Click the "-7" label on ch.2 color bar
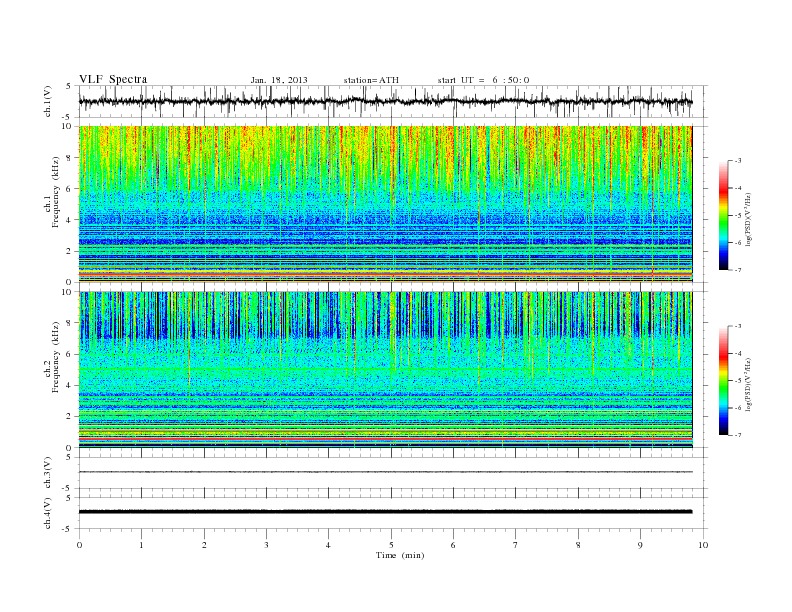Viewport: 792px width, 612px height. (x=737, y=435)
